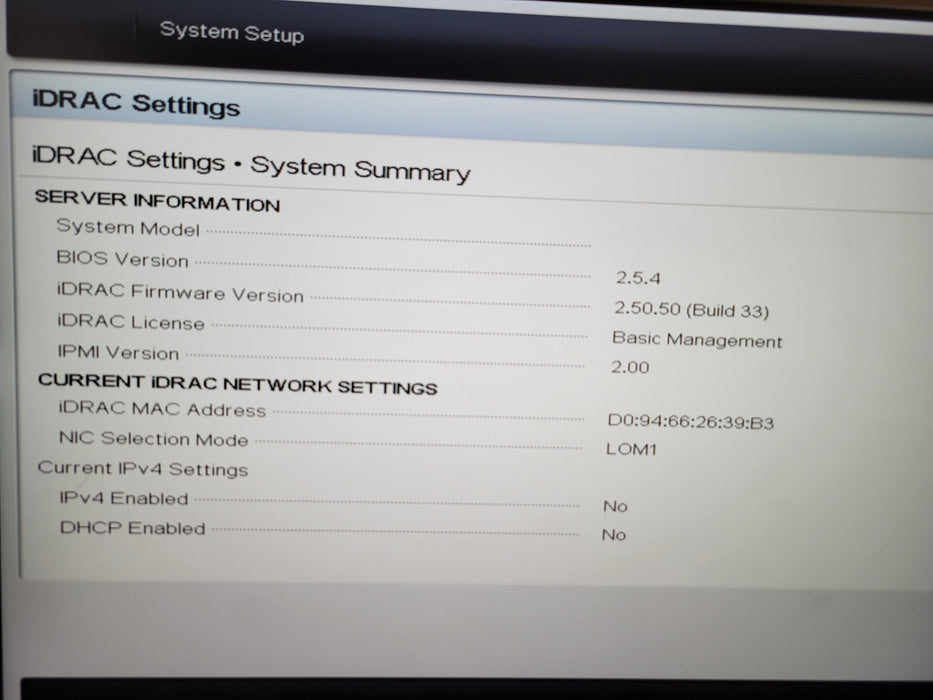Click the System Model label
The height and width of the screenshot is (700, 933).
point(128,227)
